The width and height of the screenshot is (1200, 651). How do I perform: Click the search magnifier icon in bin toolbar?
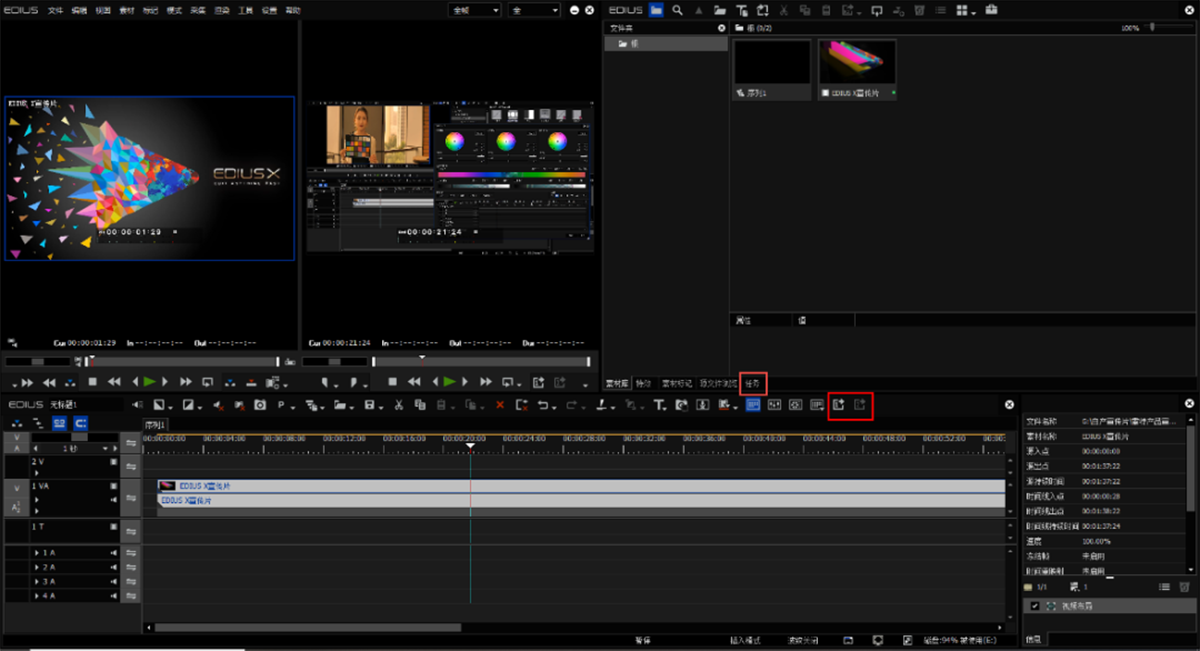677,10
